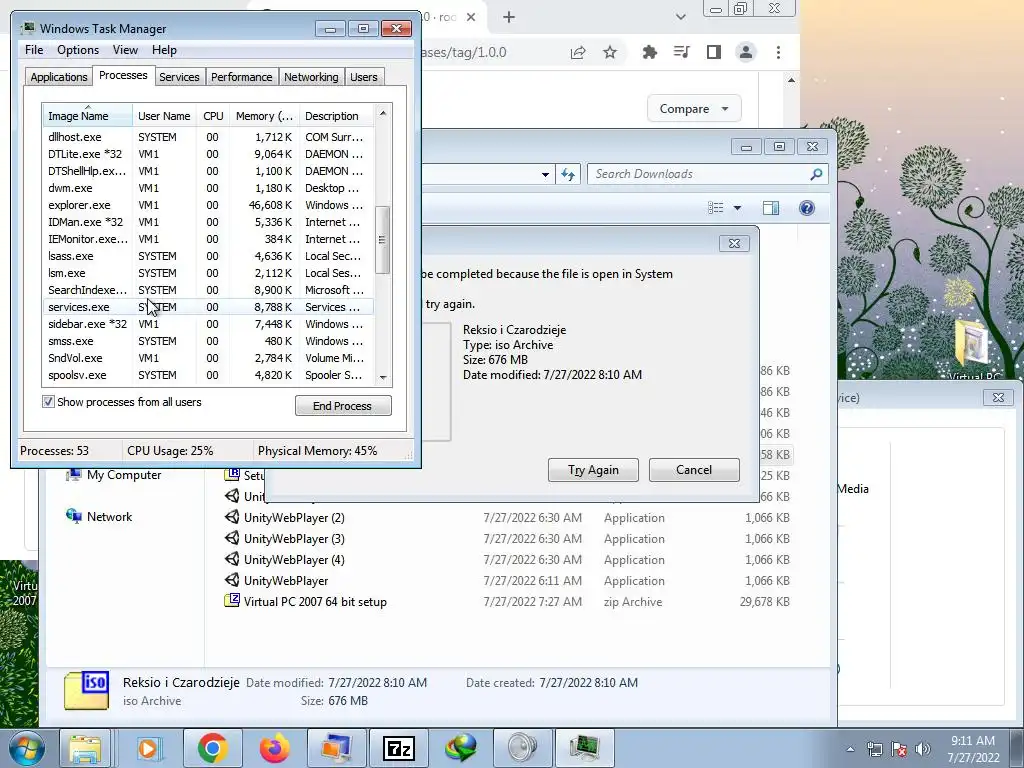Open Windows Start menu orb
This screenshot has width=1024, height=768.
[25, 748]
